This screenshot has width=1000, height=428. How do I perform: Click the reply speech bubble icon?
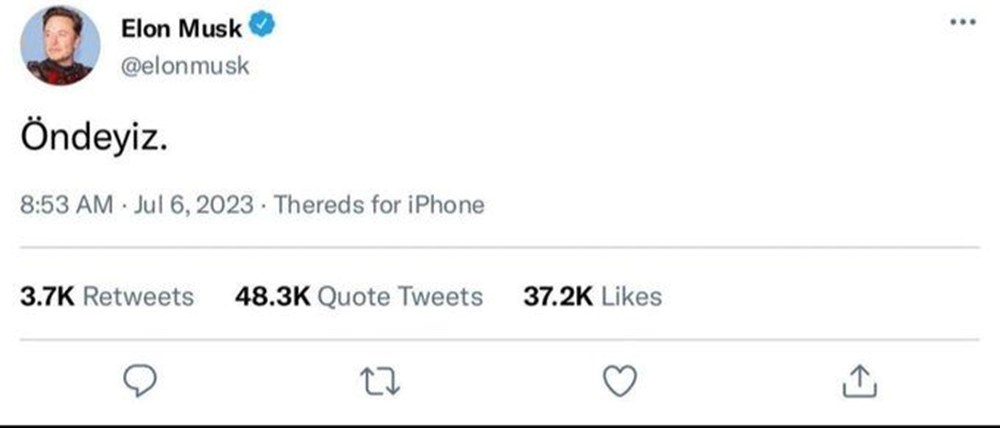(x=139, y=381)
